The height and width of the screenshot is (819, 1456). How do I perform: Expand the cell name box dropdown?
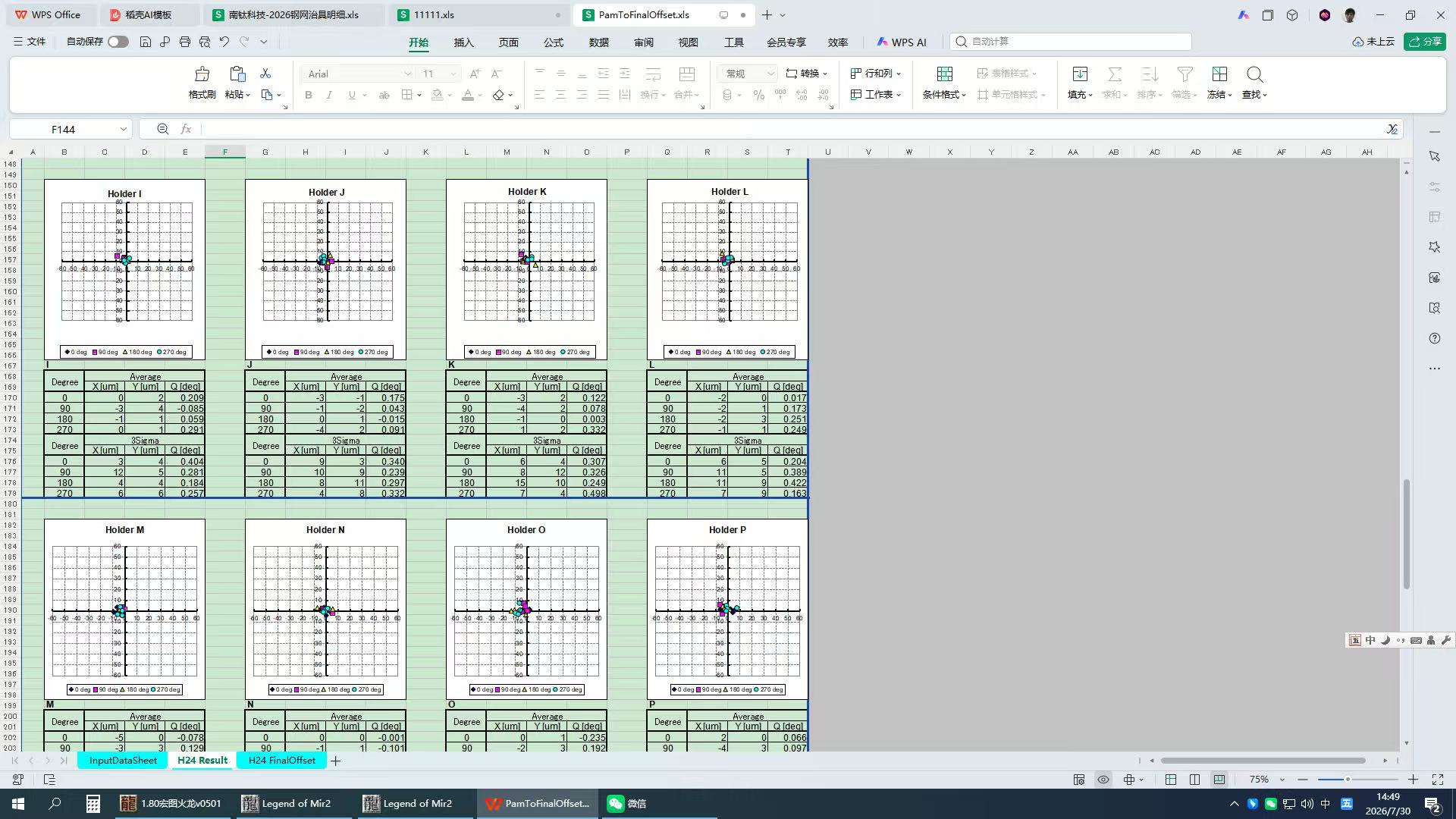tap(123, 130)
